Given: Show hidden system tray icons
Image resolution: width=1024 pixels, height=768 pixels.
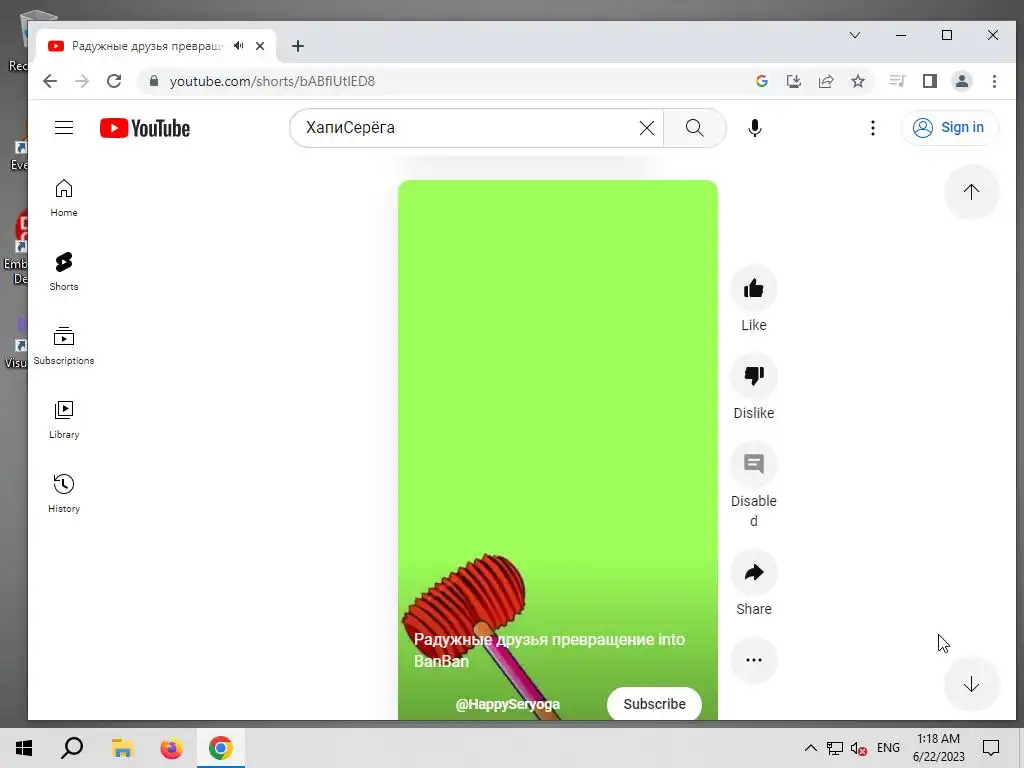Looking at the screenshot, I should tap(810, 748).
